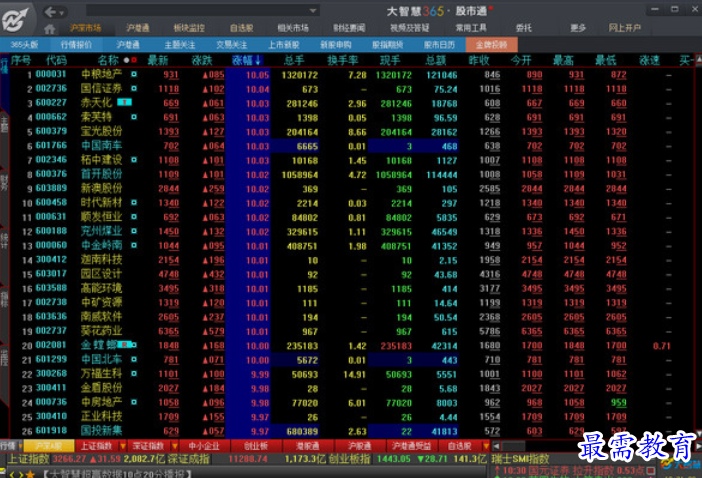Open the dropdown arrow next to 上证指数 tab

122,446
